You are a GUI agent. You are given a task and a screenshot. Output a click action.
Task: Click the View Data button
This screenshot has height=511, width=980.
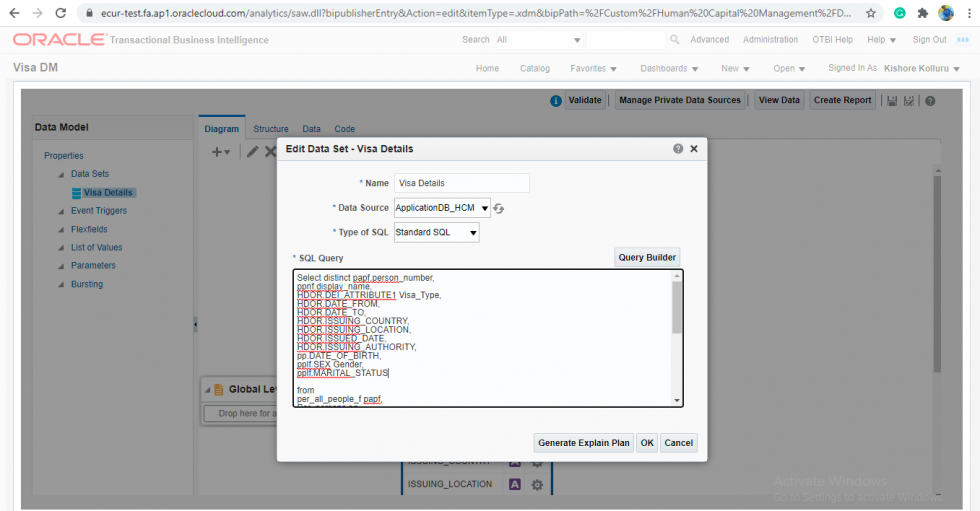(779, 100)
